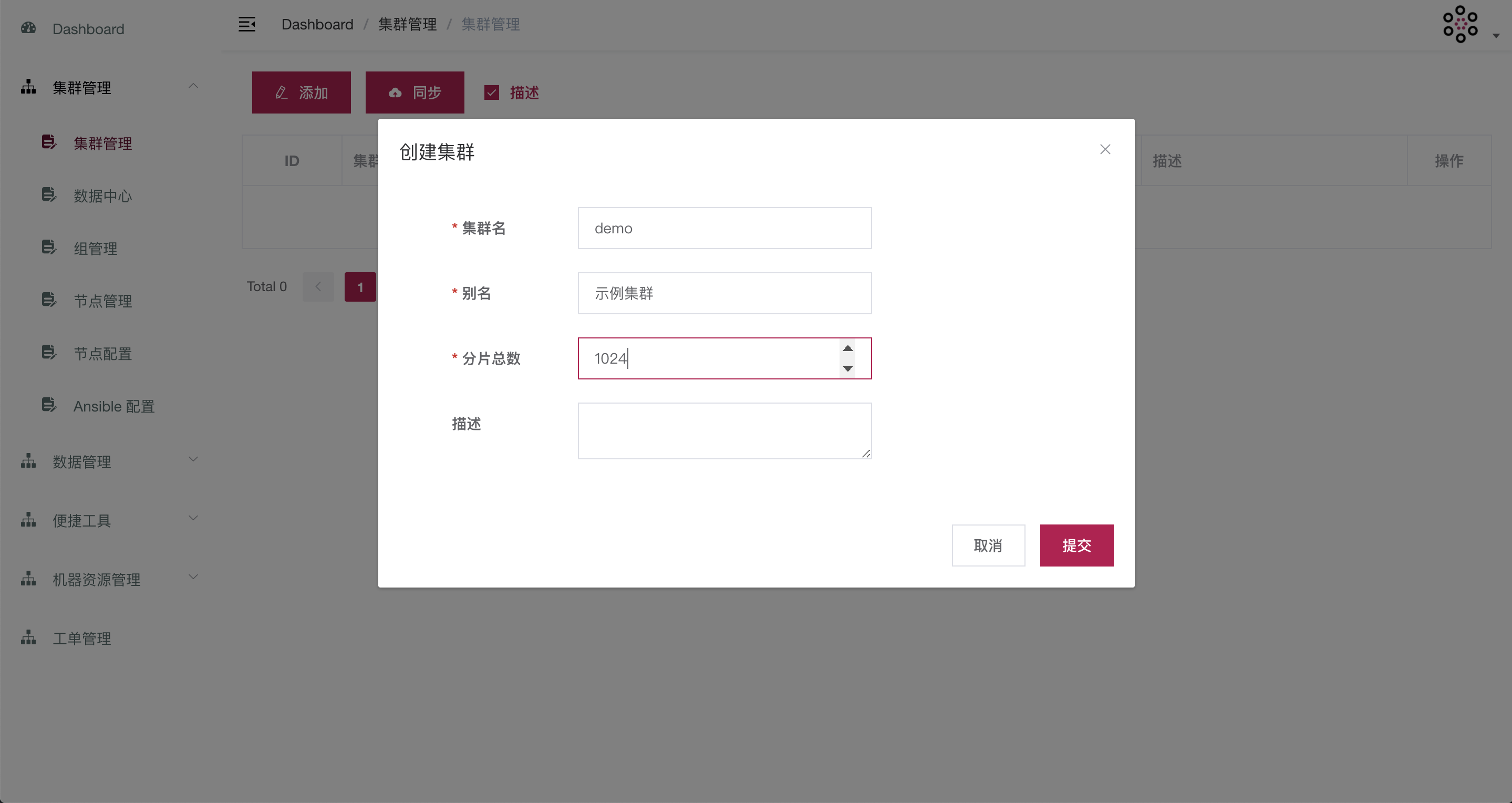Click the 集群管理 submenu document icon
This screenshot has width=1512, height=803.
pyautogui.click(x=49, y=142)
